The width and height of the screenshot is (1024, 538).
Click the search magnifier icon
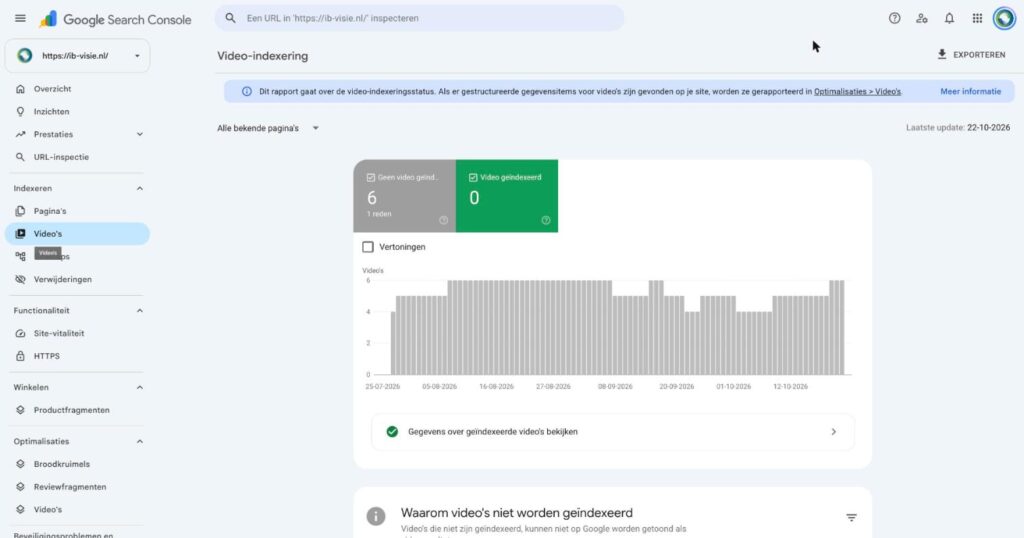click(x=231, y=18)
